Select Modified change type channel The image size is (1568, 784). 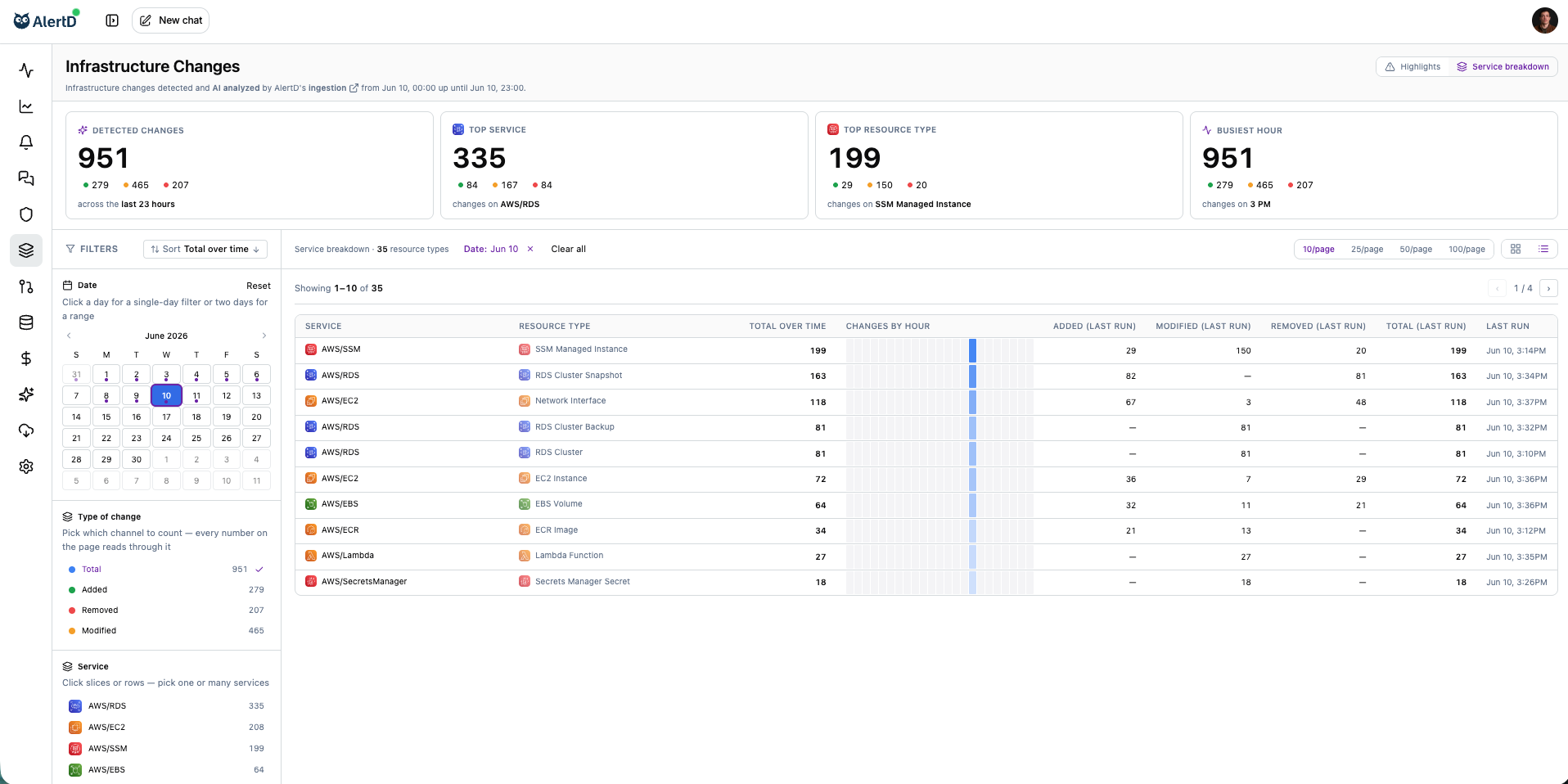[x=166, y=631]
